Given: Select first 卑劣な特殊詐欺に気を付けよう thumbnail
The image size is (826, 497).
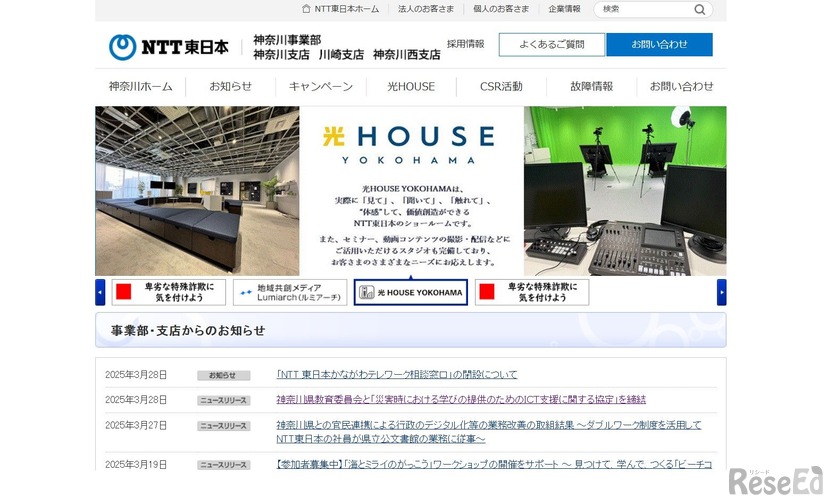Looking at the screenshot, I should click(x=169, y=292).
